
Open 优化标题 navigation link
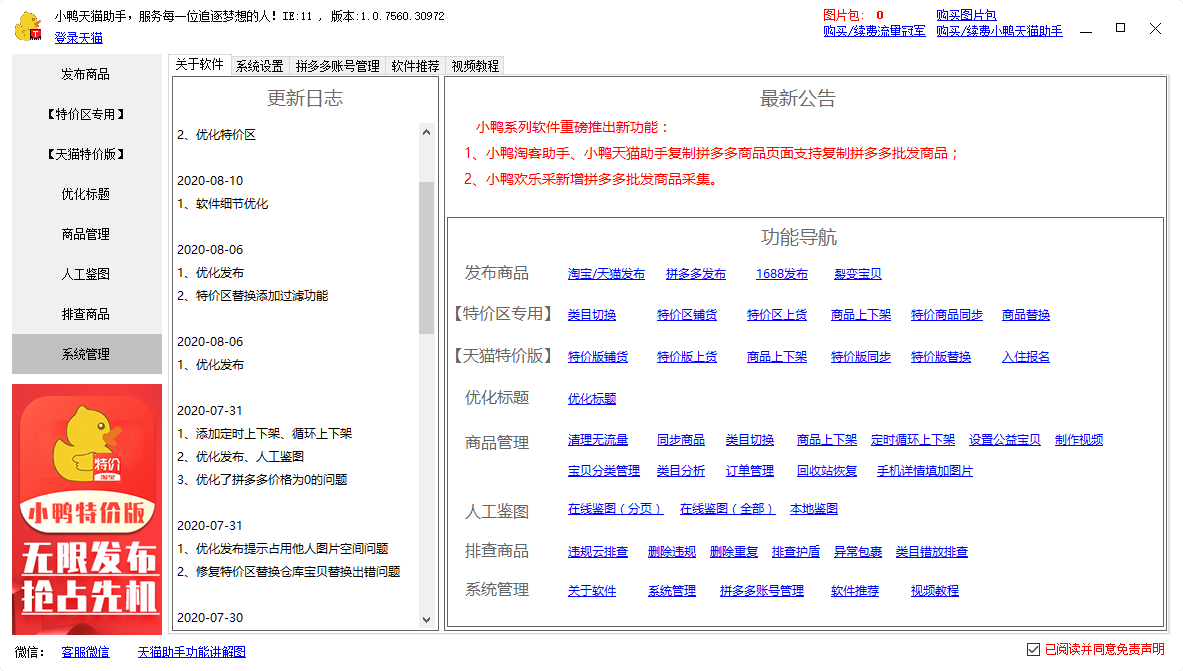point(592,399)
